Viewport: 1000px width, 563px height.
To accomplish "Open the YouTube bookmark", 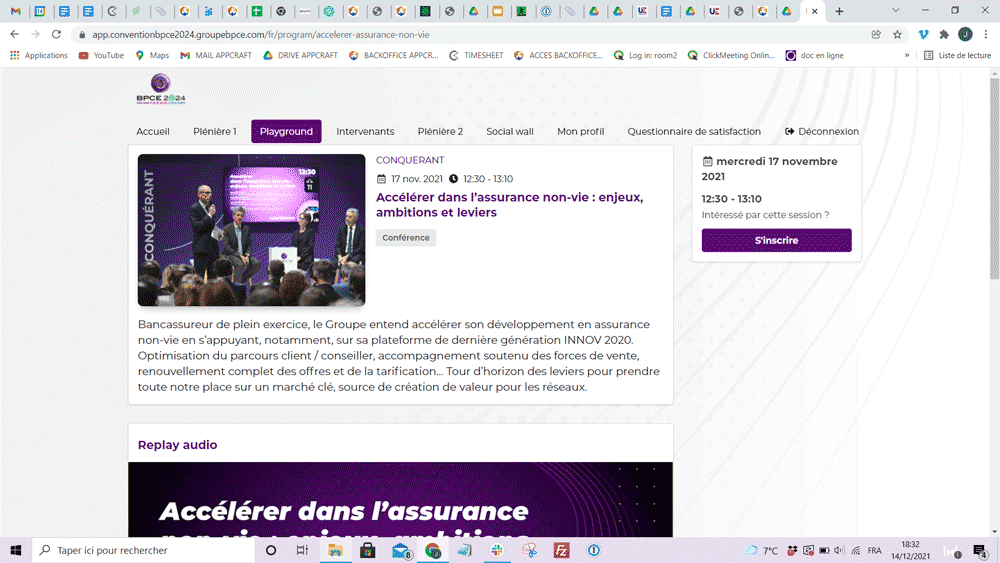I will click(101, 56).
